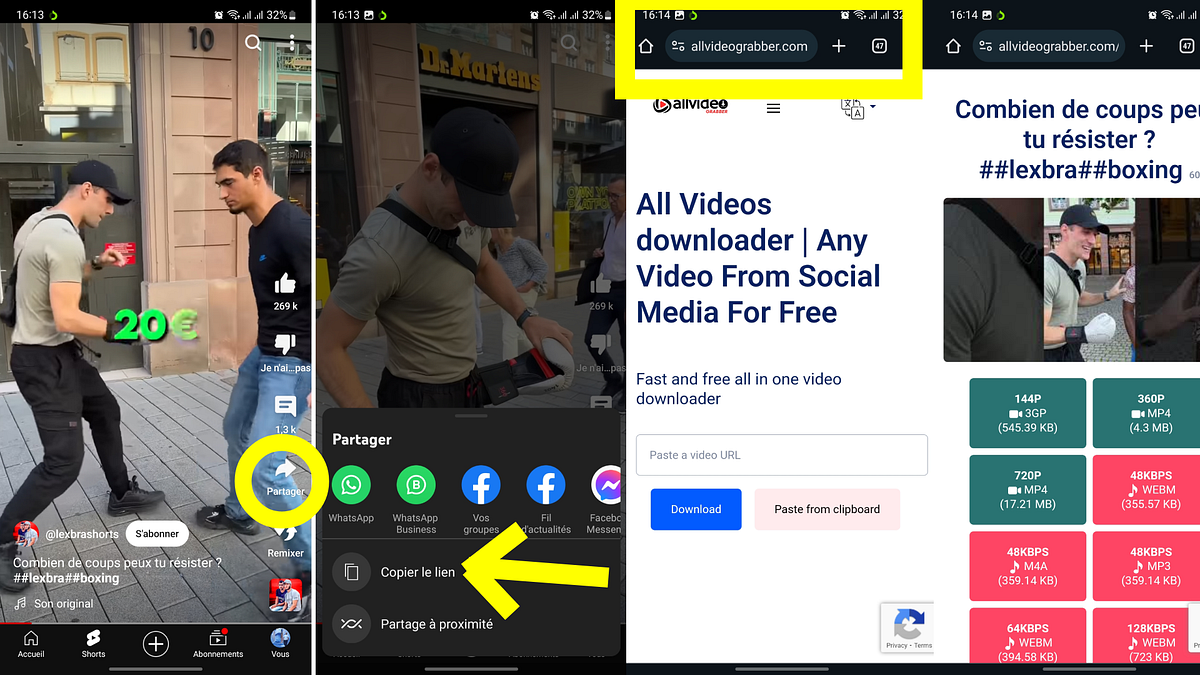Open Facebook Messenger from the share sheet
Screen dimensions: 1200x675
(x=608, y=486)
